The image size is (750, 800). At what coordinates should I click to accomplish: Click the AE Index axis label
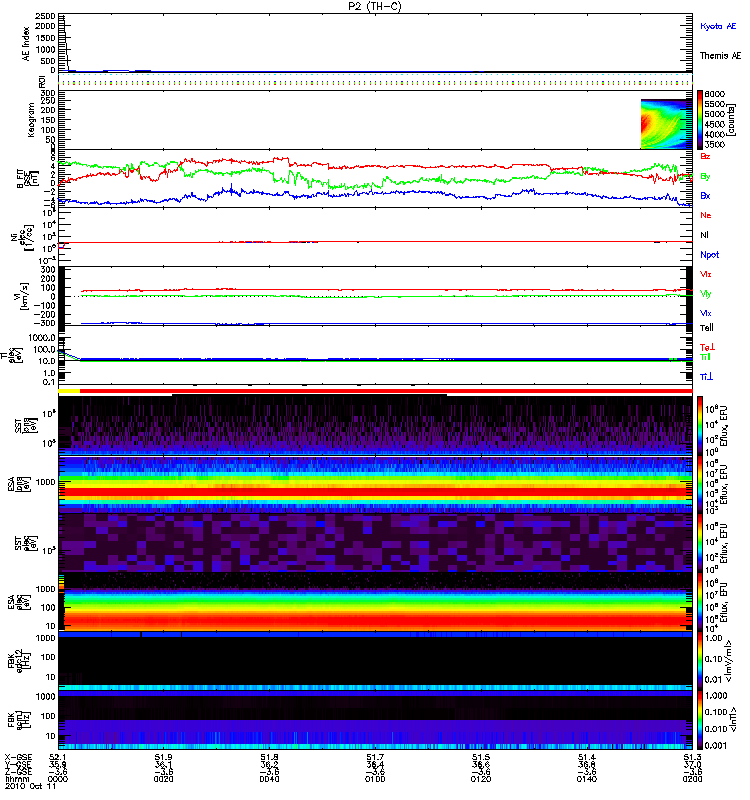point(26,44)
